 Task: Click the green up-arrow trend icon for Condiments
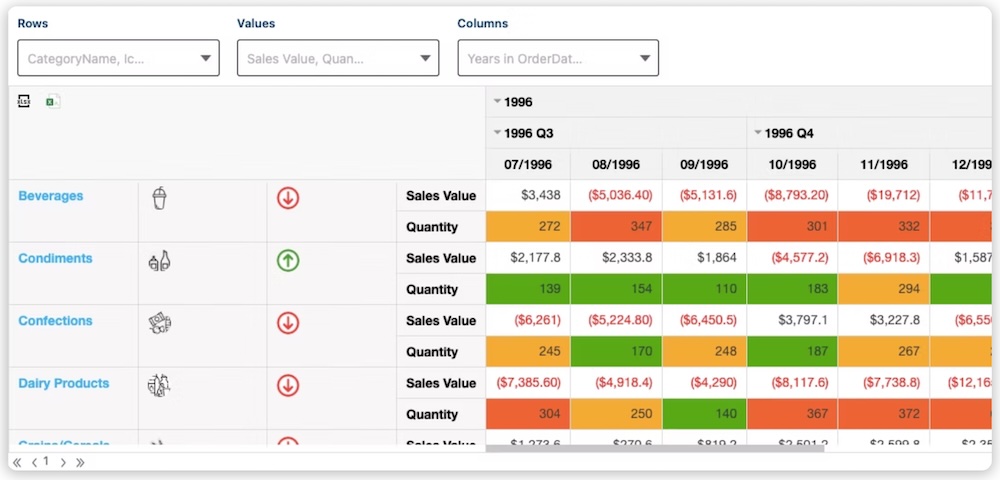[288, 261]
